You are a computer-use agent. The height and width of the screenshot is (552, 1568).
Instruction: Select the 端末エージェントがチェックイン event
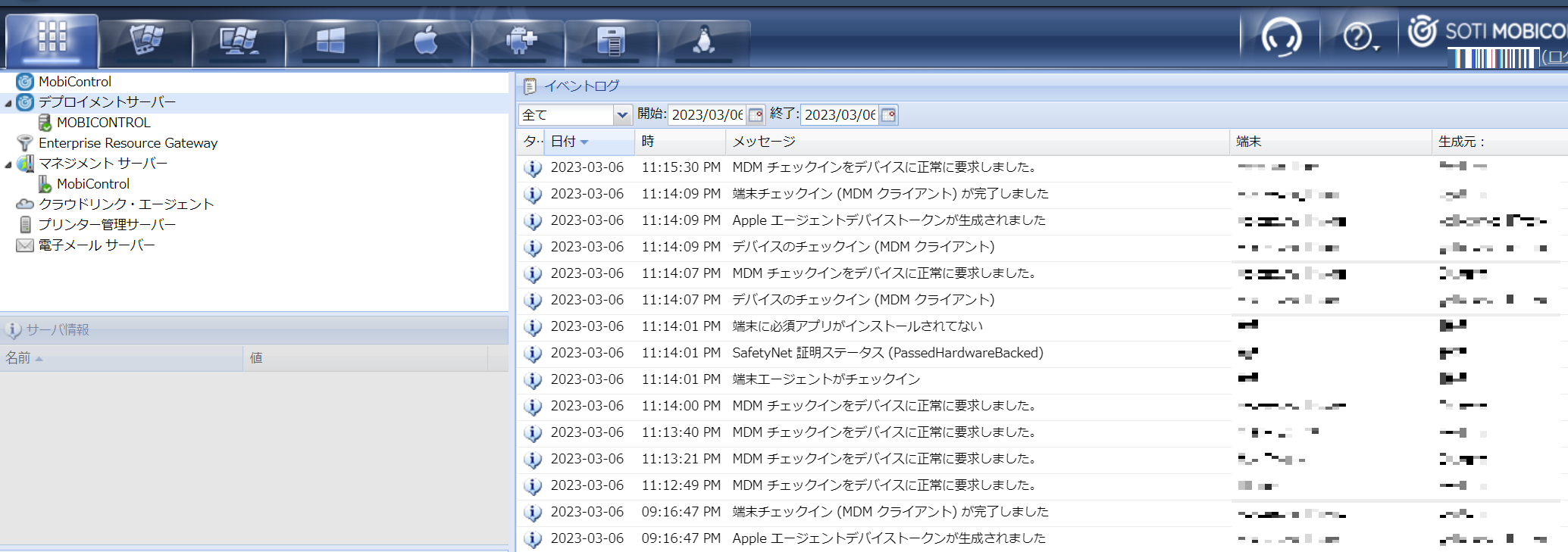[1042, 379]
